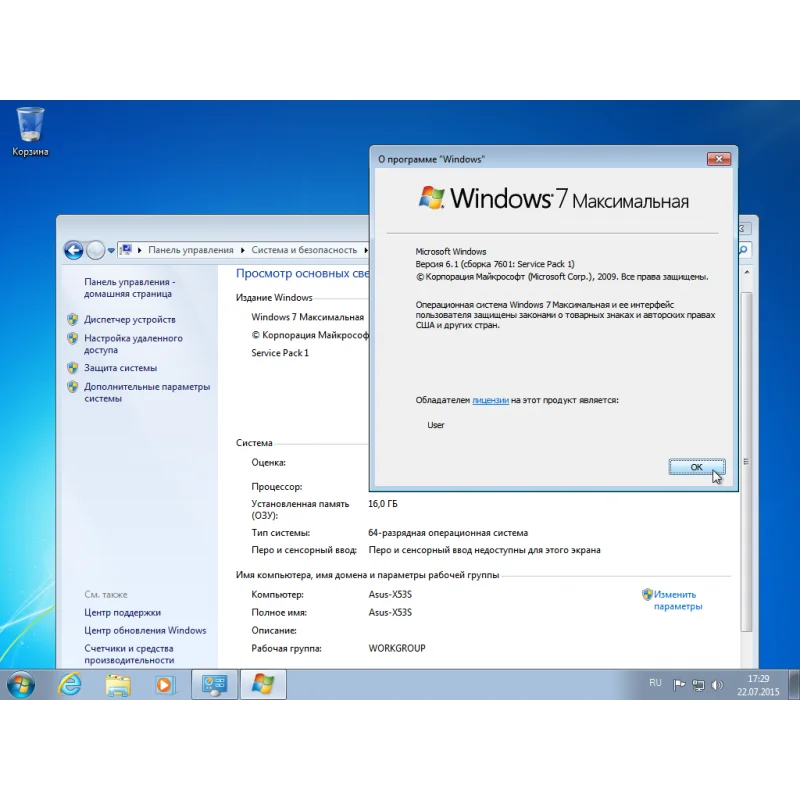Click the Forward arrow in Control Panel window
This screenshot has height=800, width=800.
[95, 250]
